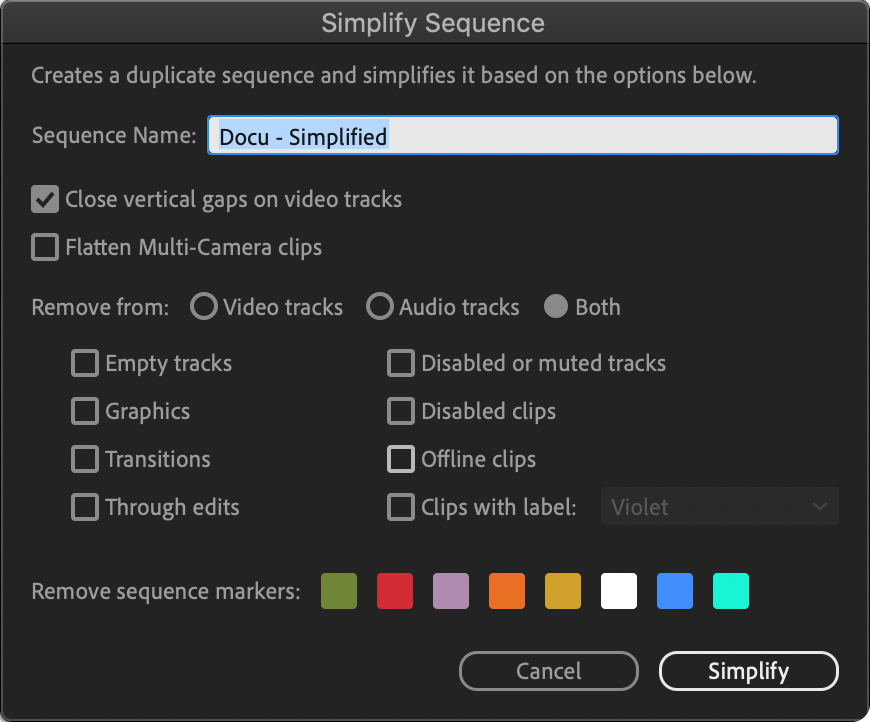Enable Disabled or muted tracks checkbox

[x=401, y=363]
